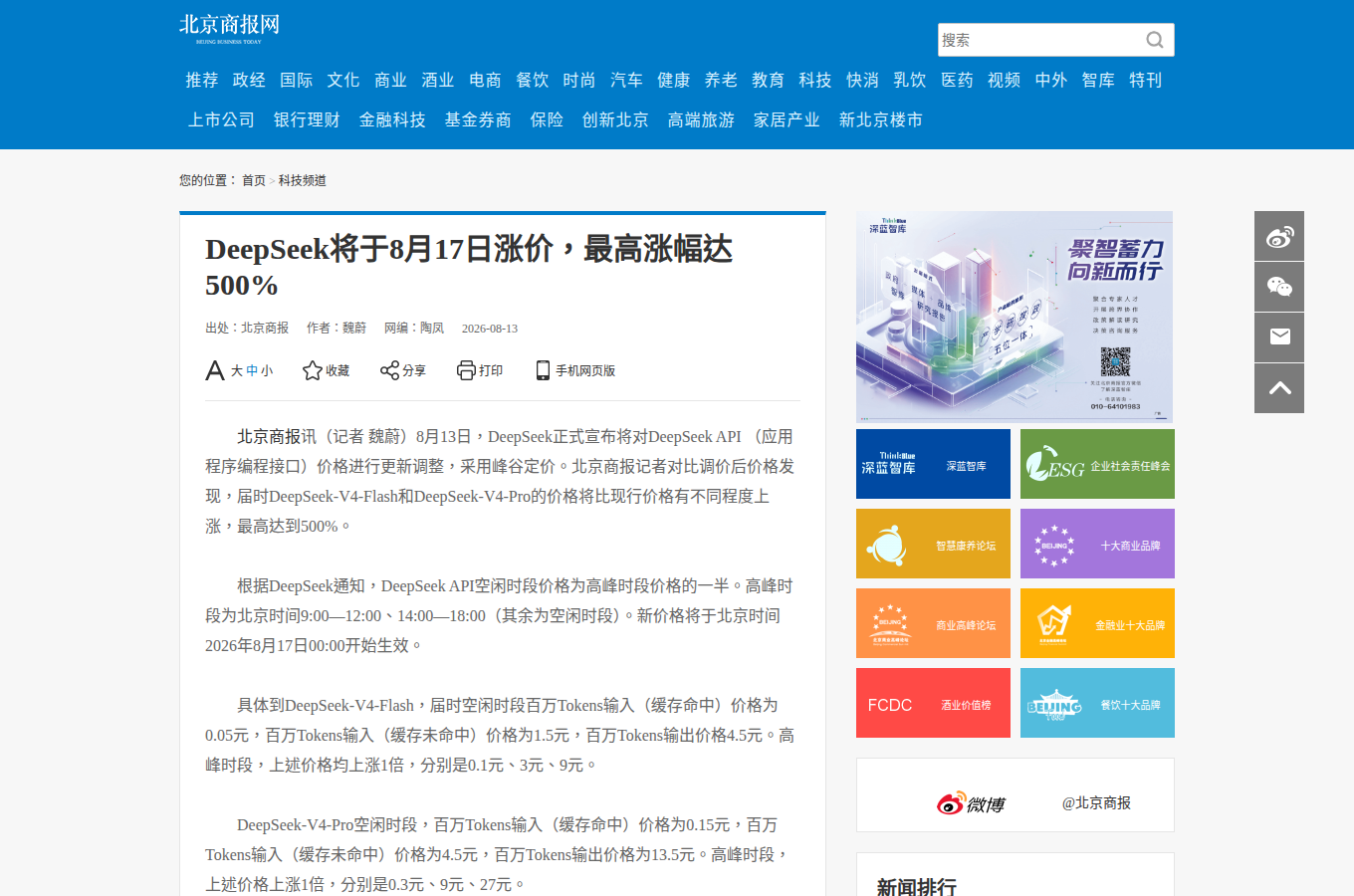Open the 微博 logo in sidebar box
Viewport: 1354px width, 896px height.
coord(971,803)
